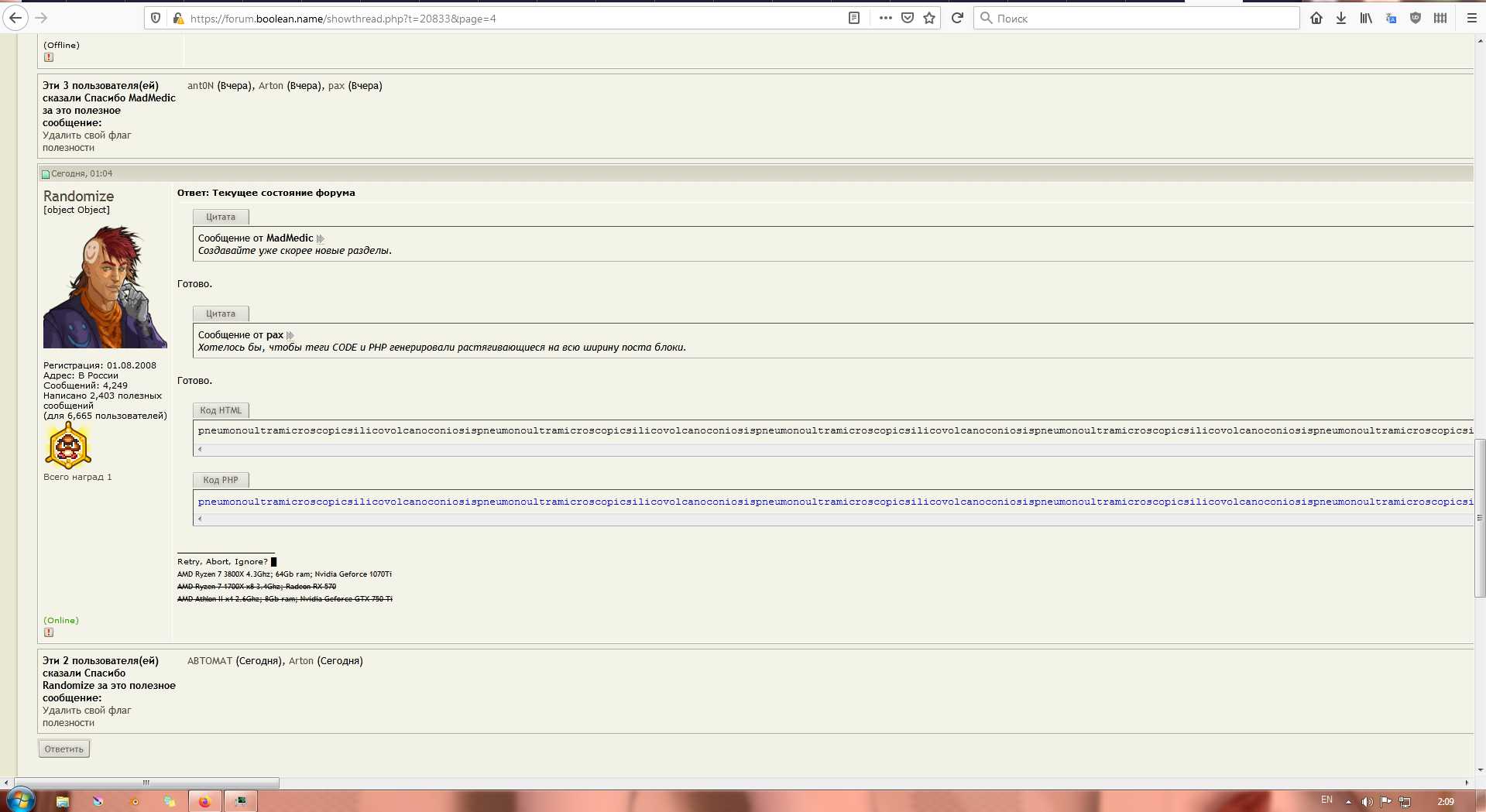Image resolution: width=1486 pixels, height=812 pixels.
Task: Toggle Firefox reader view icon
Action: coord(854,18)
